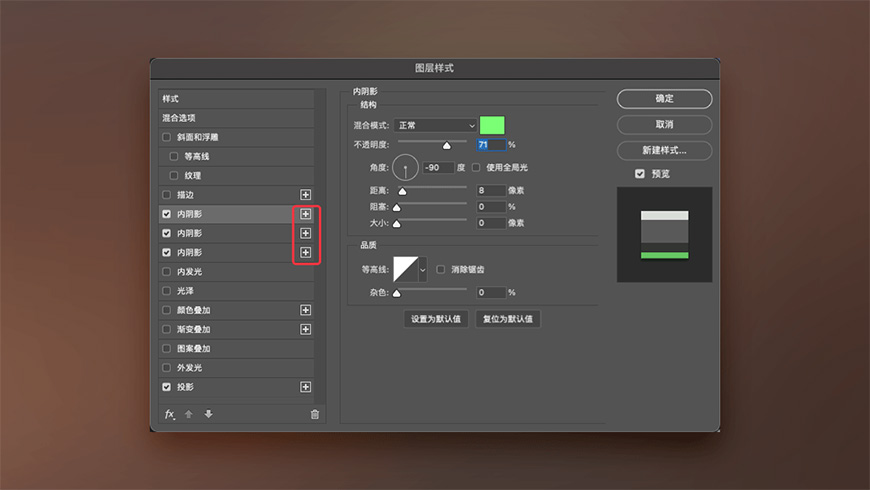The height and width of the screenshot is (490, 870).
Task: Click the 不透明度 slider handle
Action: click(447, 146)
